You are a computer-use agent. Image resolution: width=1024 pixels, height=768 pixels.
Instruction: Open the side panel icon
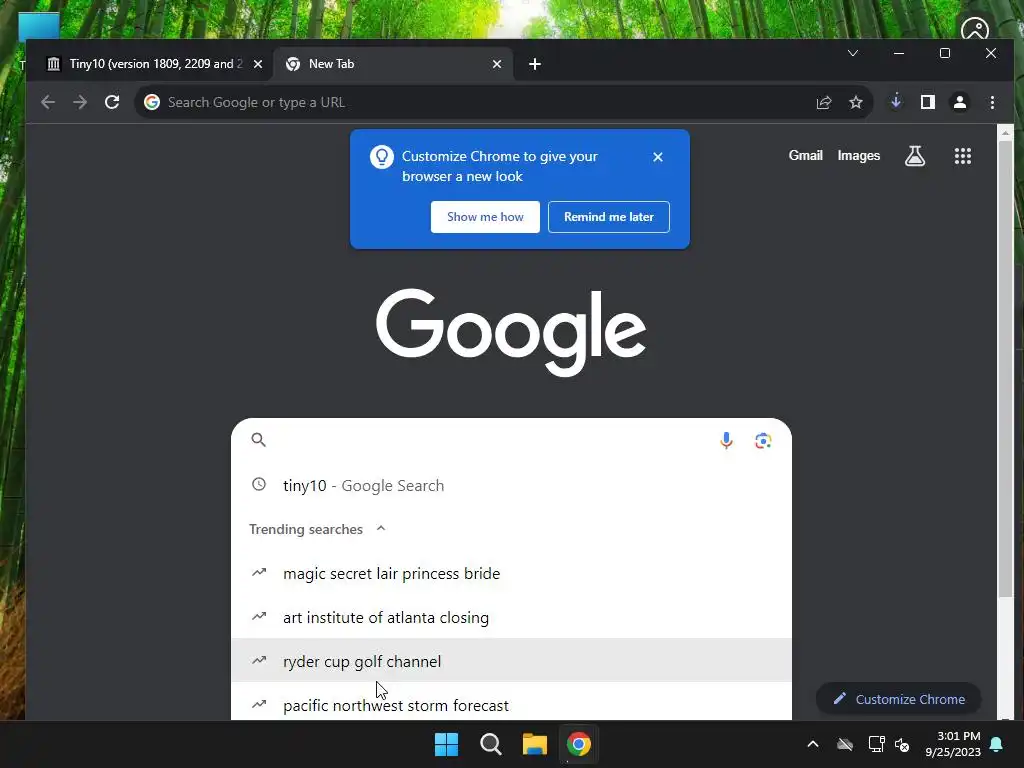click(x=928, y=102)
